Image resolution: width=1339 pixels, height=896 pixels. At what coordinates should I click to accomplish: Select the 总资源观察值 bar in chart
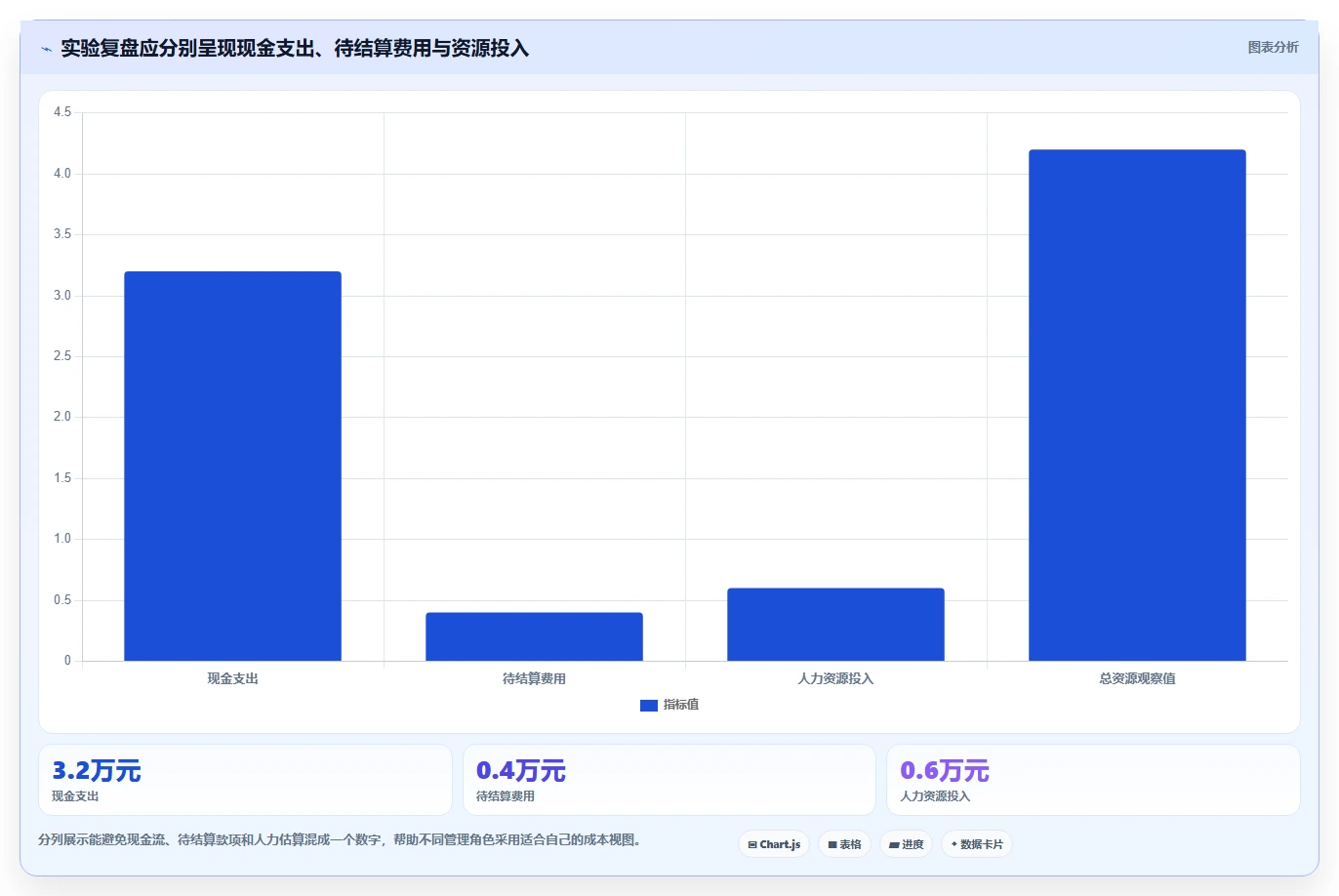tap(1137, 405)
